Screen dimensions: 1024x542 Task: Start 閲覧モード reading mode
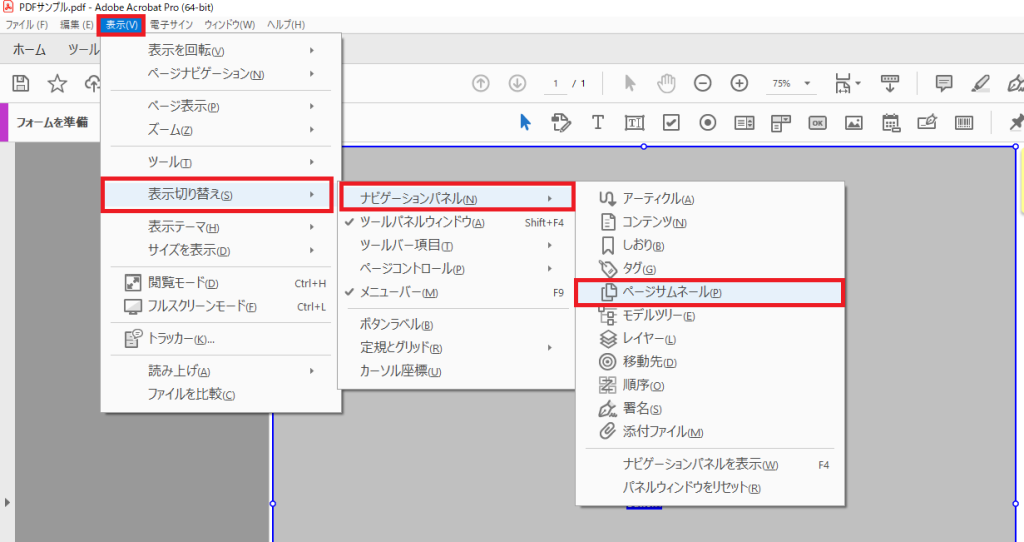click(221, 283)
